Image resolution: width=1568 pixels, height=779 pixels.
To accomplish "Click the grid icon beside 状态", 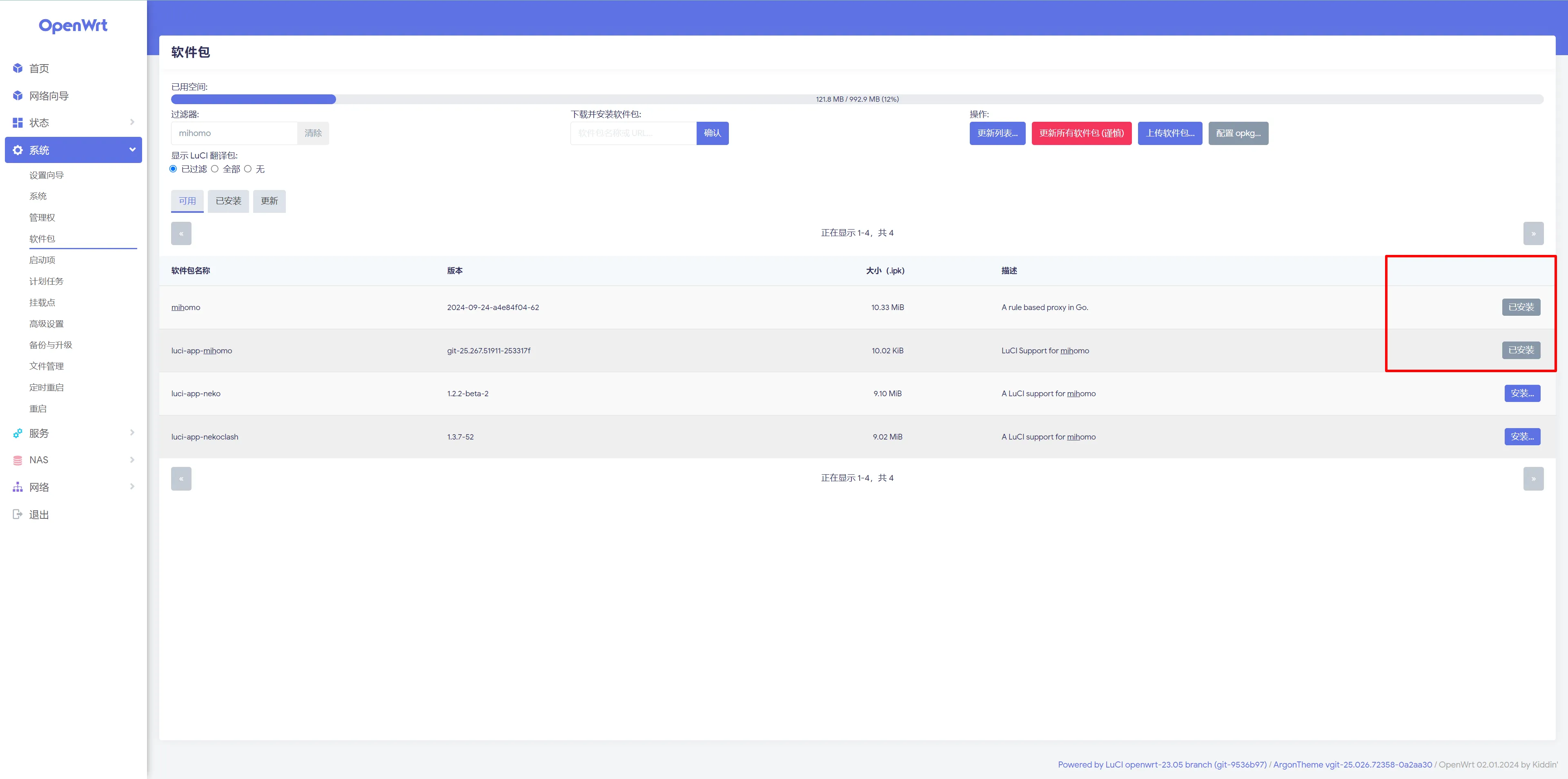I will point(18,123).
